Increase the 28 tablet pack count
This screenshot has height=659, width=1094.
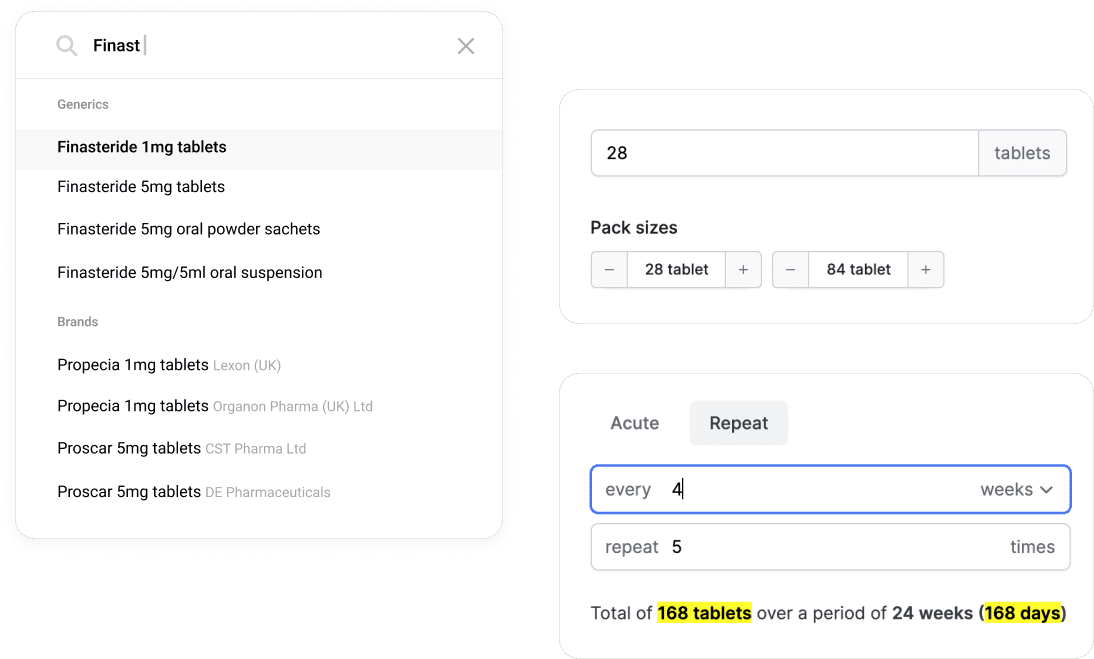[743, 270]
